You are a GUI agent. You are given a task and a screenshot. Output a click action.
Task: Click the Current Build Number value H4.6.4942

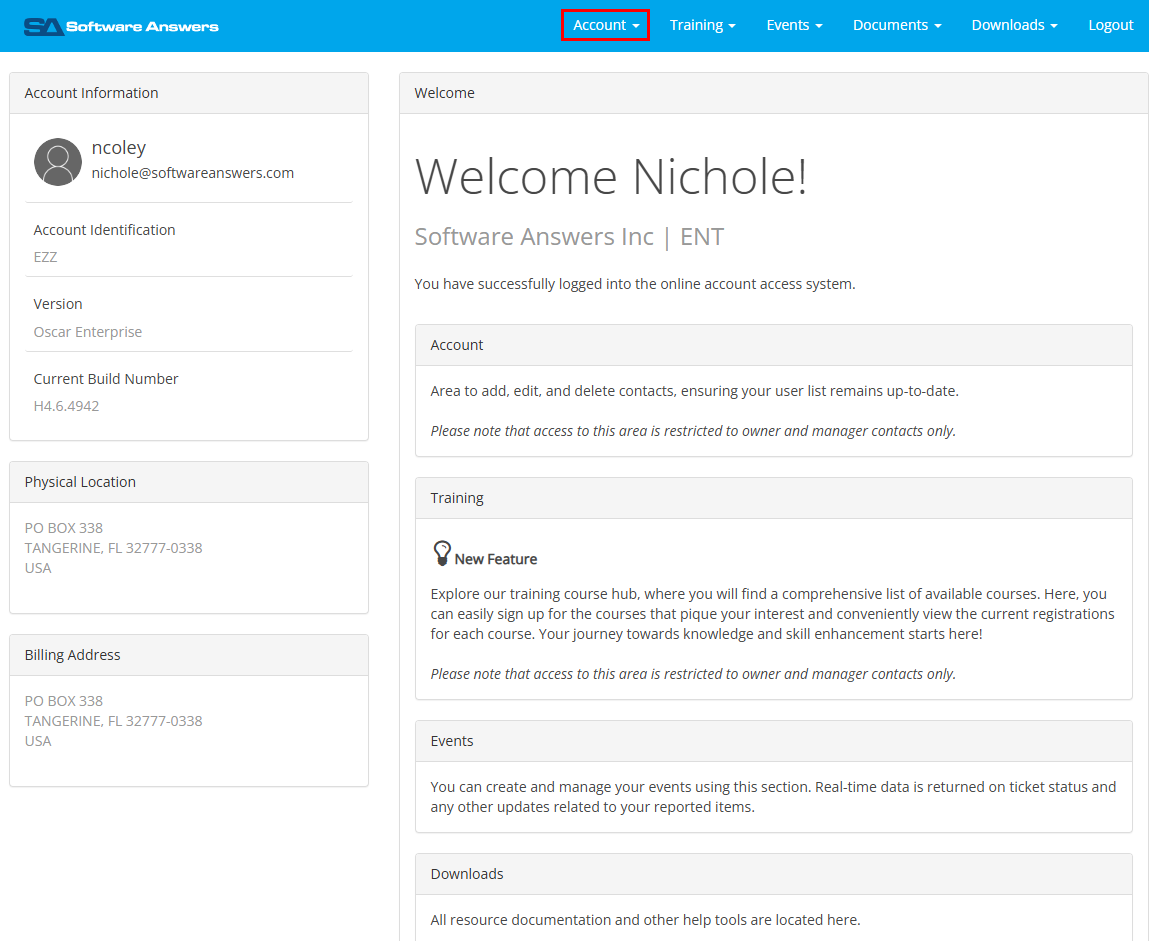(66, 406)
